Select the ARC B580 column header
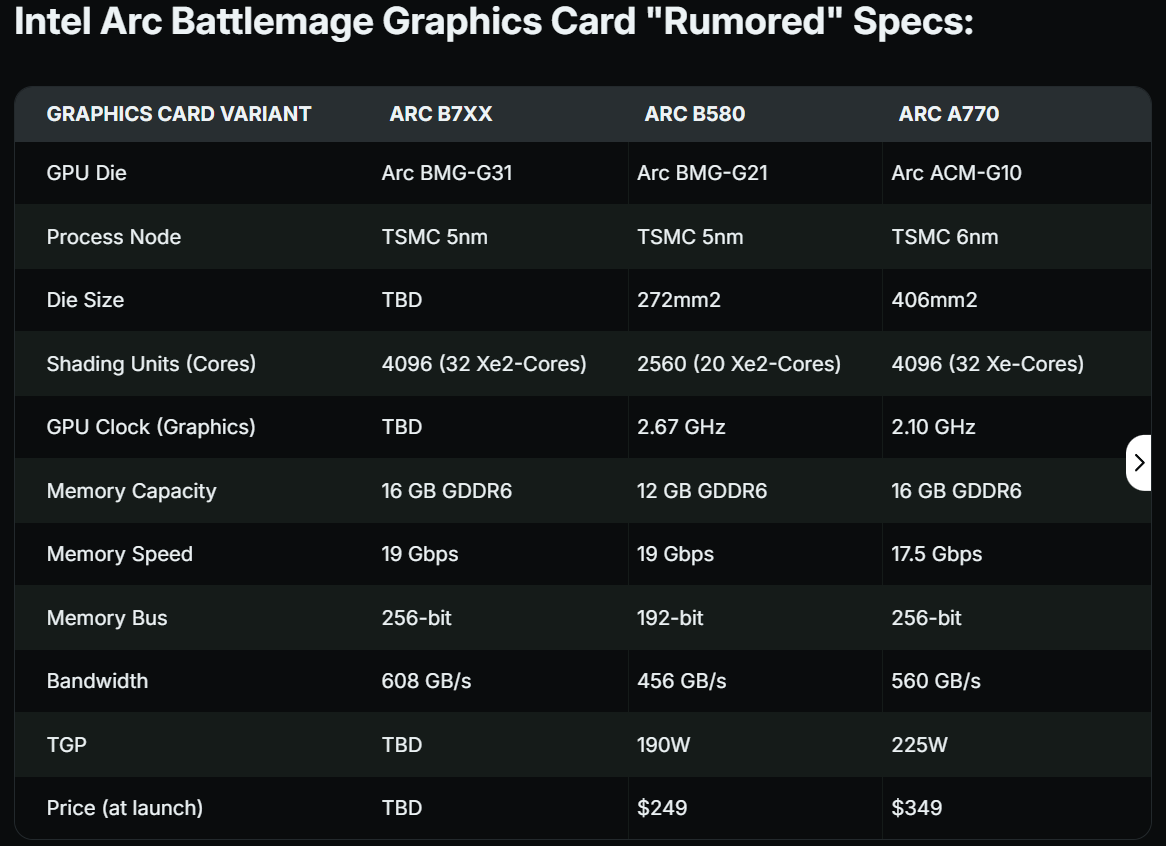The width and height of the screenshot is (1166, 846). (695, 114)
